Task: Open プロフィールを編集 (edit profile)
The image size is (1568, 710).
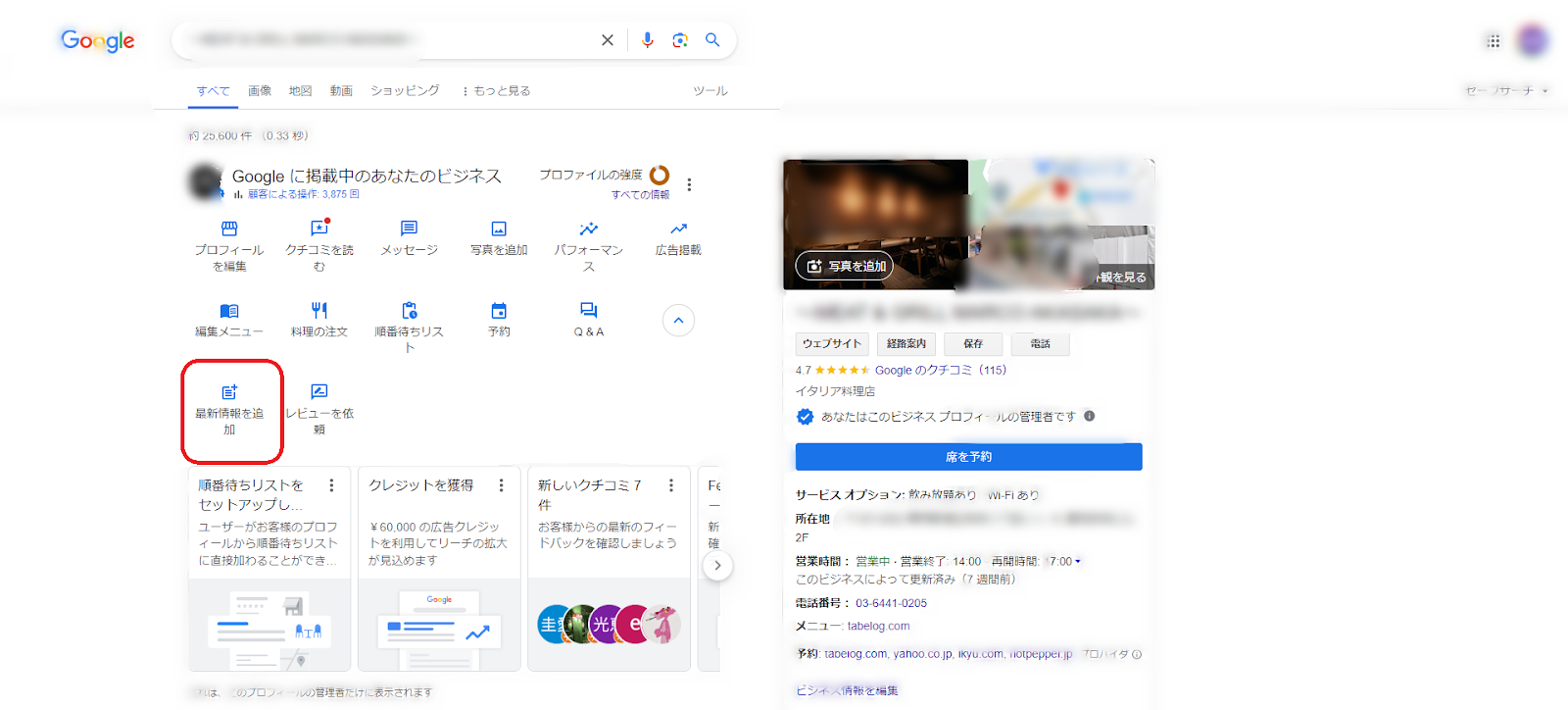Action: pyautogui.click(x=229, y=246)
